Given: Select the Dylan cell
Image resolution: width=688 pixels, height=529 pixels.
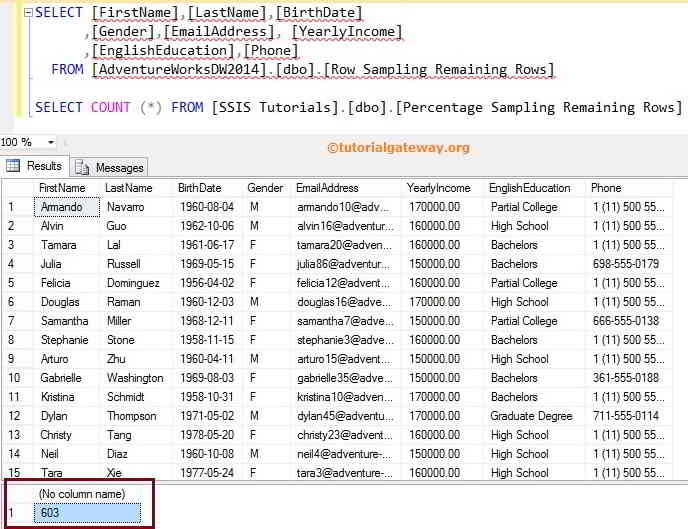Looking at the screenshot, I should tap(67, 416).
